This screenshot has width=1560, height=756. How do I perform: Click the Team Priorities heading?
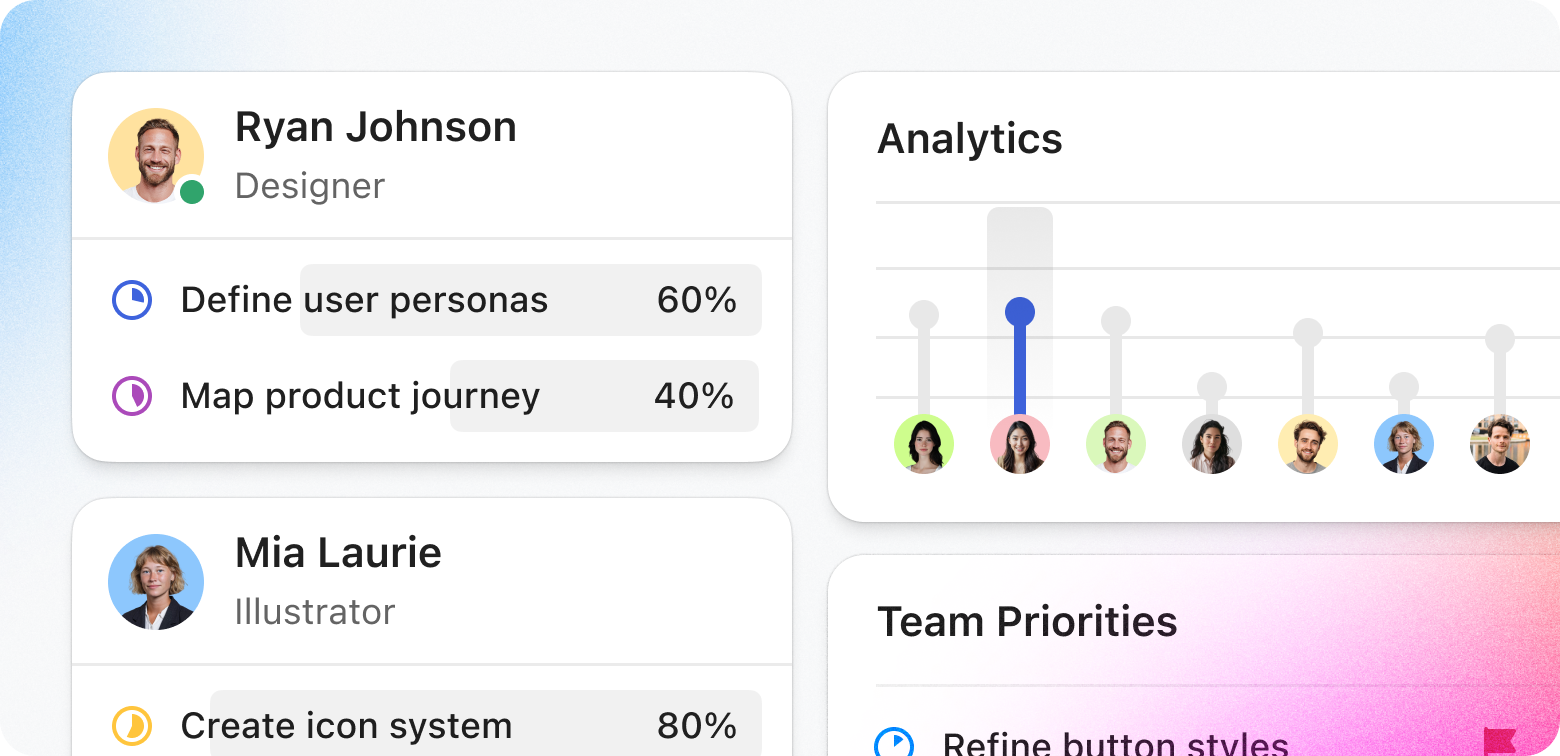(1027, 622)
